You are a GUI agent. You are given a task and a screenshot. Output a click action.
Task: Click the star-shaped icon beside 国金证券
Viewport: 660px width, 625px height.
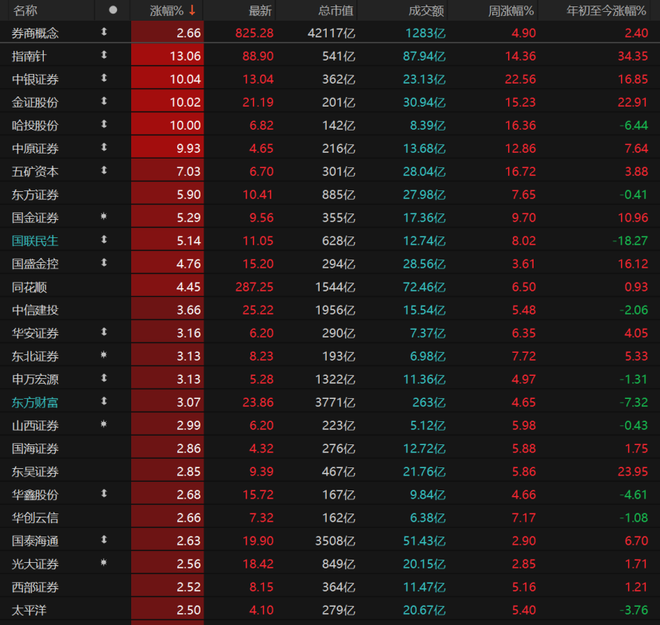point(104,216)
